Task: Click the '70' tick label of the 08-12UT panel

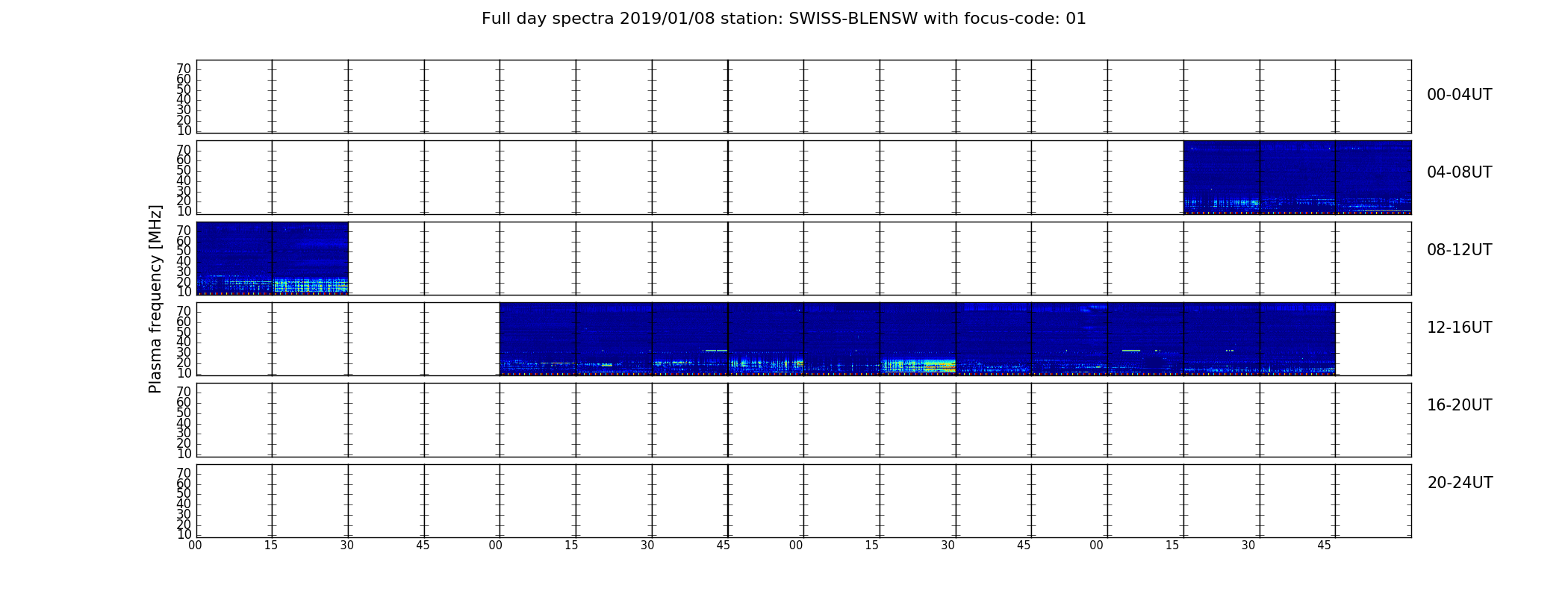Action: click(x=184, y=231)
